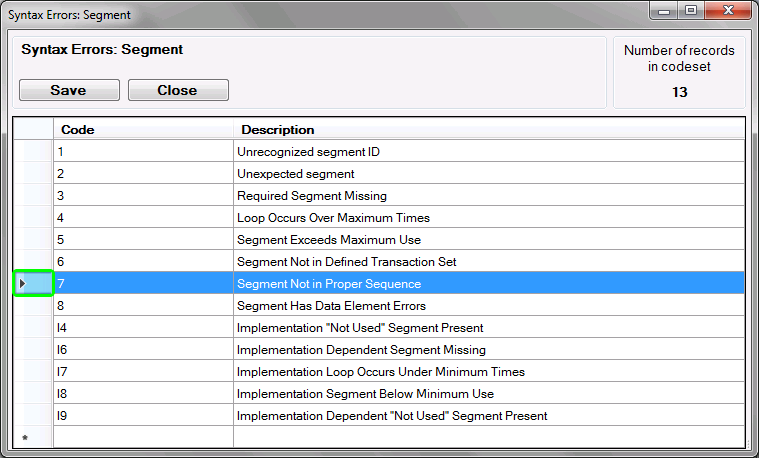The height and width of the screenshot is (458, 759).
Task: Select the code cell containing I9
Action: (143, 416)
